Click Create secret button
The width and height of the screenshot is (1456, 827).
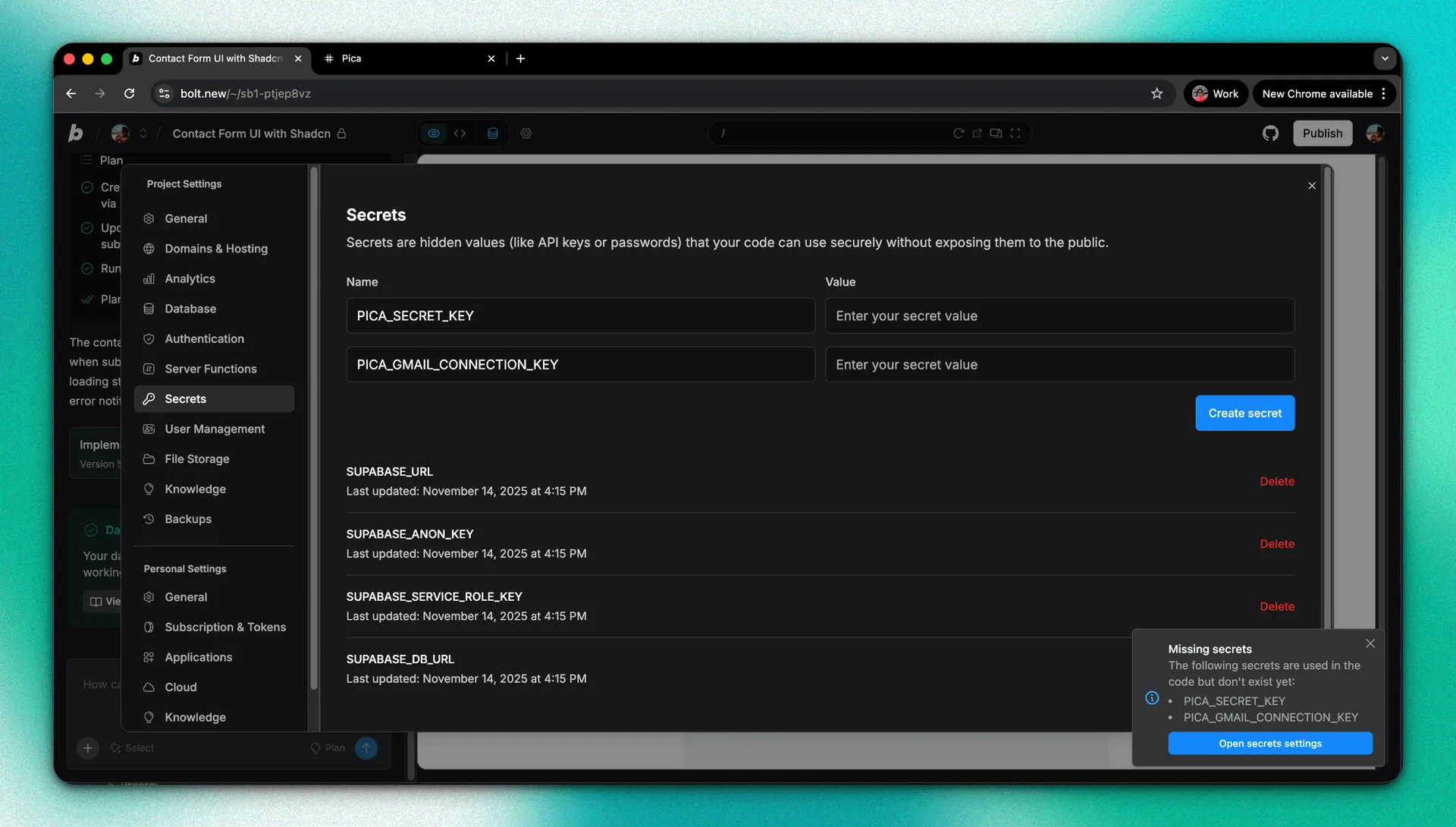pyautogui.click(x=1245, y=413)
